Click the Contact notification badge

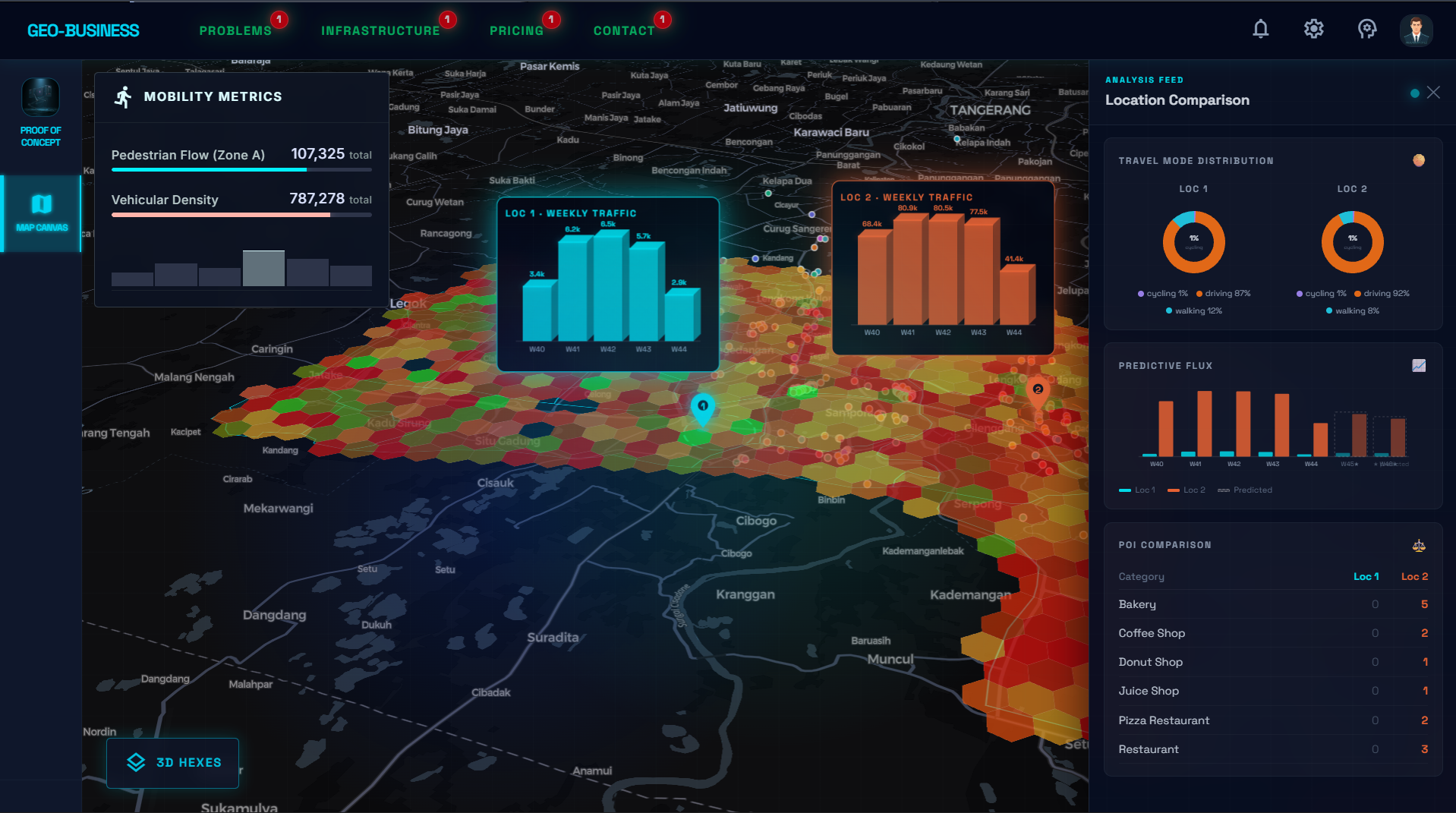point(663,19)
